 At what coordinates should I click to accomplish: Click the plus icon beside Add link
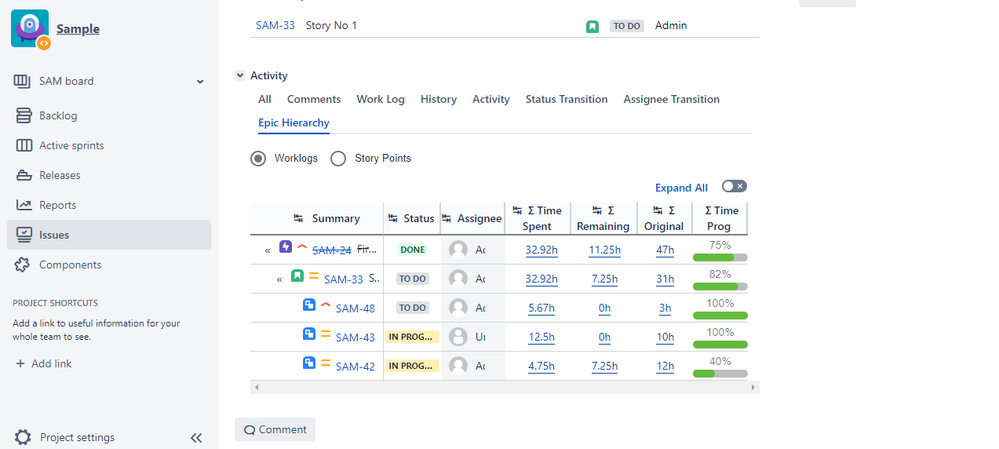click(x=20, y=364)
